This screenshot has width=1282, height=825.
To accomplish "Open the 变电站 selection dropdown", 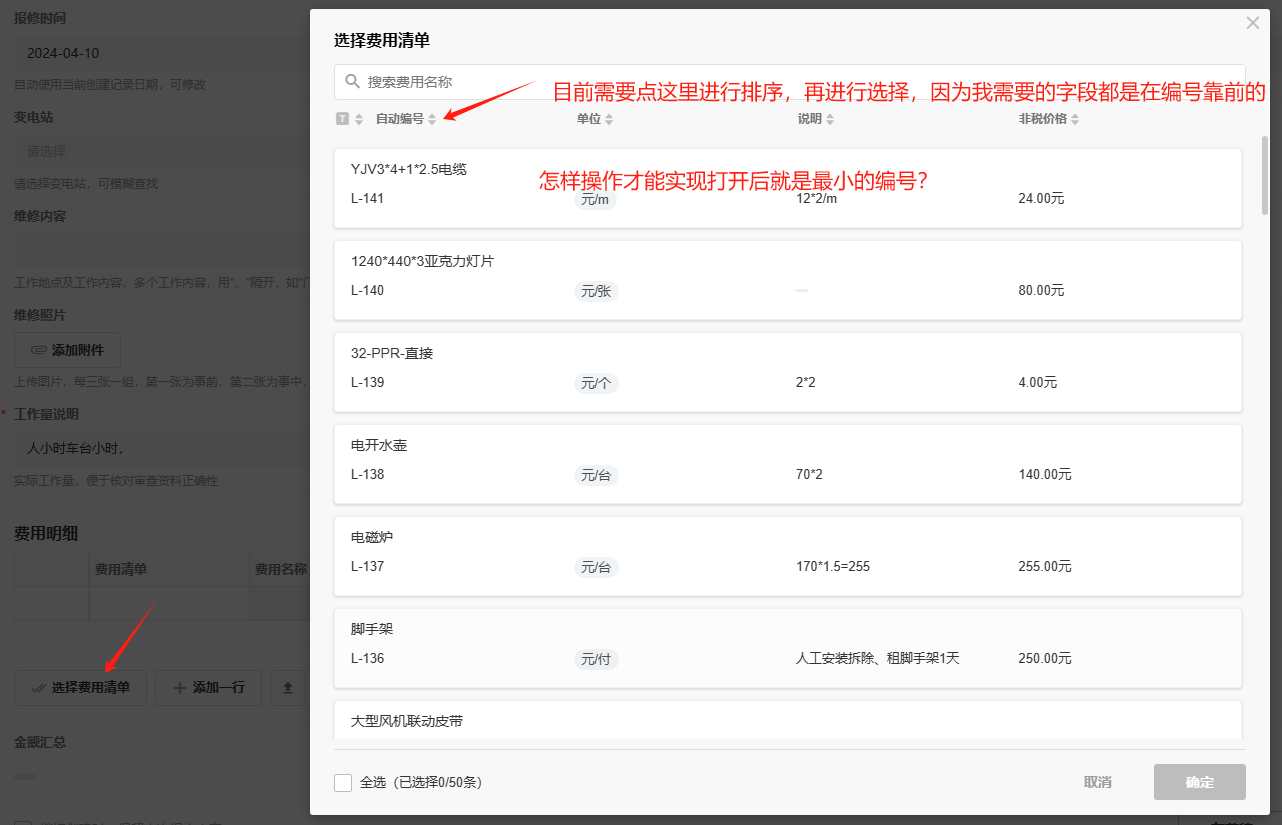I will point(160,151).
